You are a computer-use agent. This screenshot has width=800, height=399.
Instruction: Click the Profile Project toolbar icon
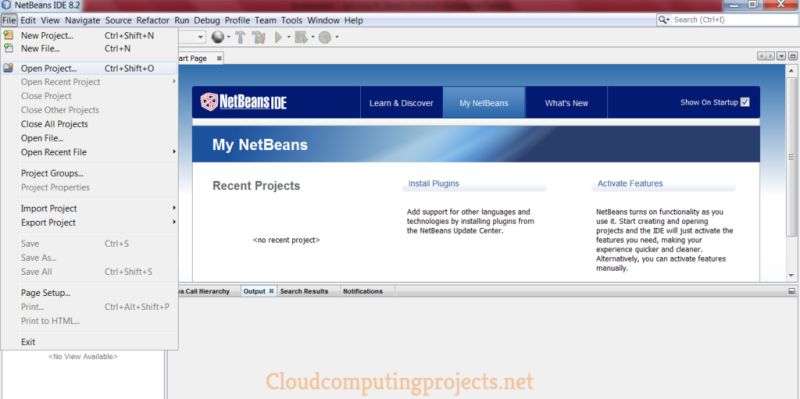pyautogui.click(x=325, y=37)
